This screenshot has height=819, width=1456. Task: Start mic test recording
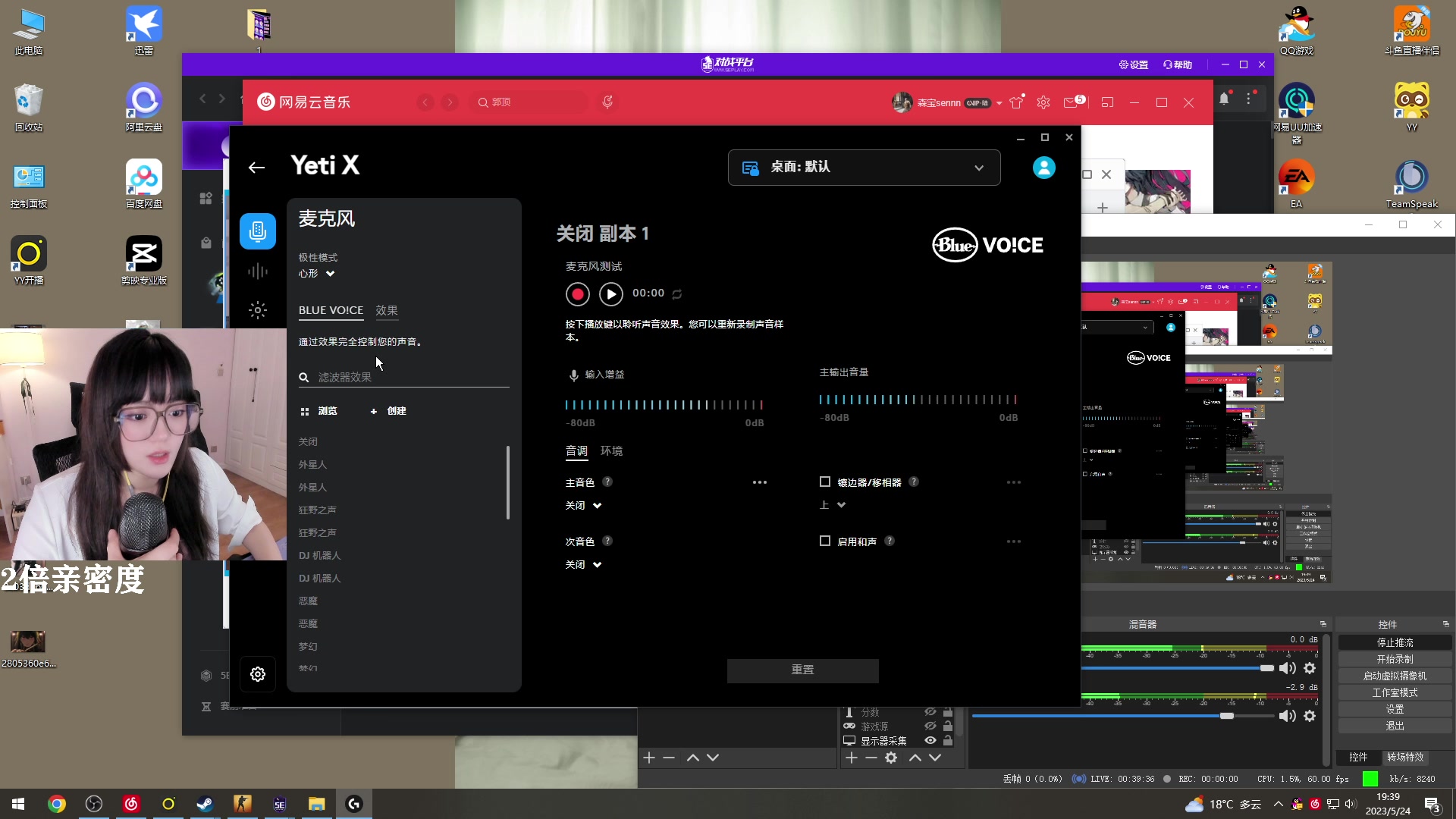click(x=578, y=293)
